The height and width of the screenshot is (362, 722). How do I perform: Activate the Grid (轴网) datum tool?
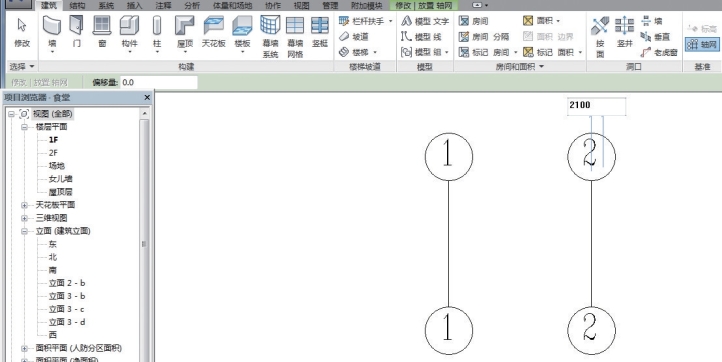click(x=702, y=45)
